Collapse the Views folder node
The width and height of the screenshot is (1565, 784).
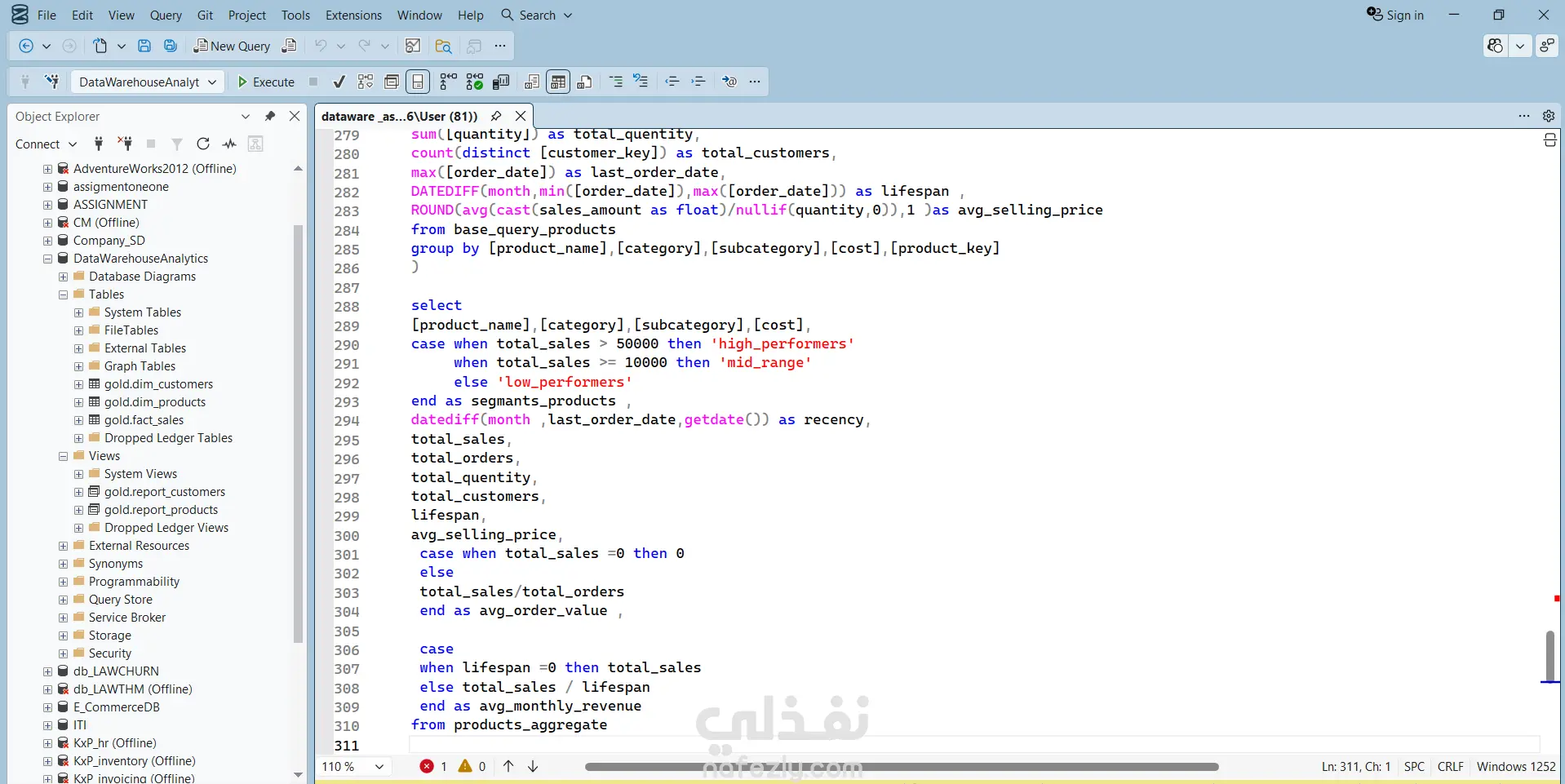(x=64, y=456)
